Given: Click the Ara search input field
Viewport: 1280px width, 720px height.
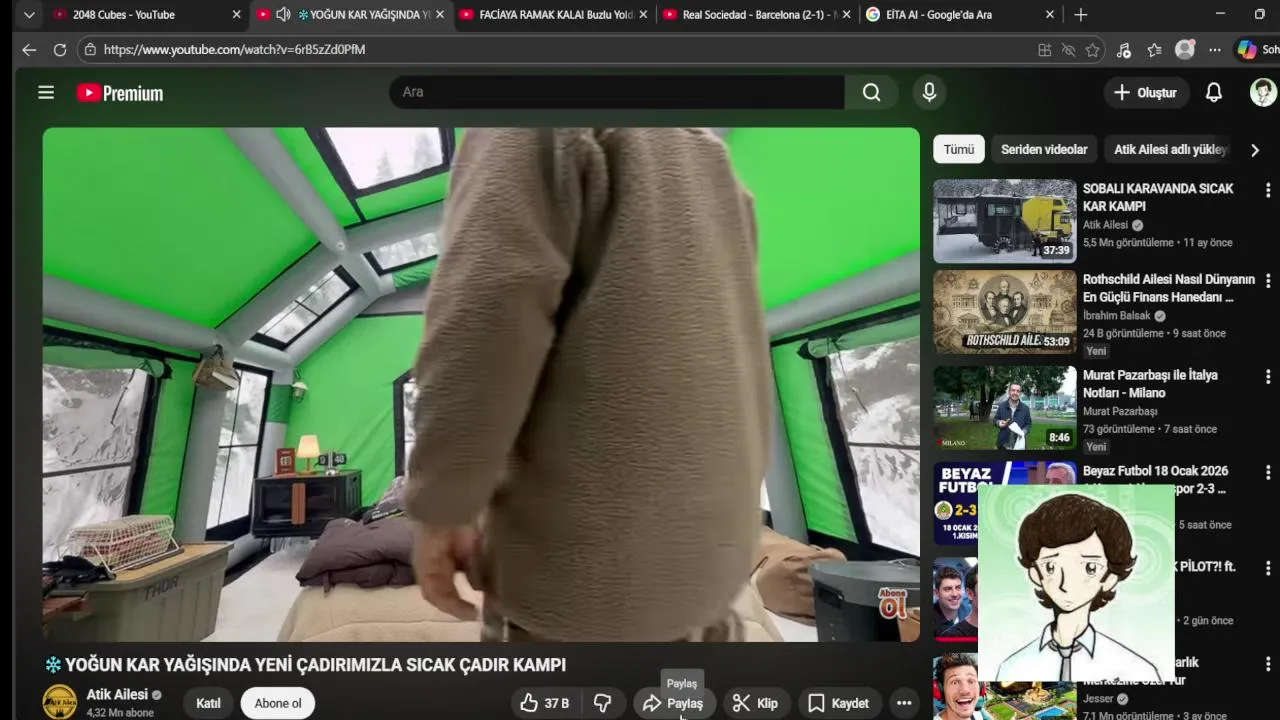Looking at the screenshot, I should tap(617, 92).
